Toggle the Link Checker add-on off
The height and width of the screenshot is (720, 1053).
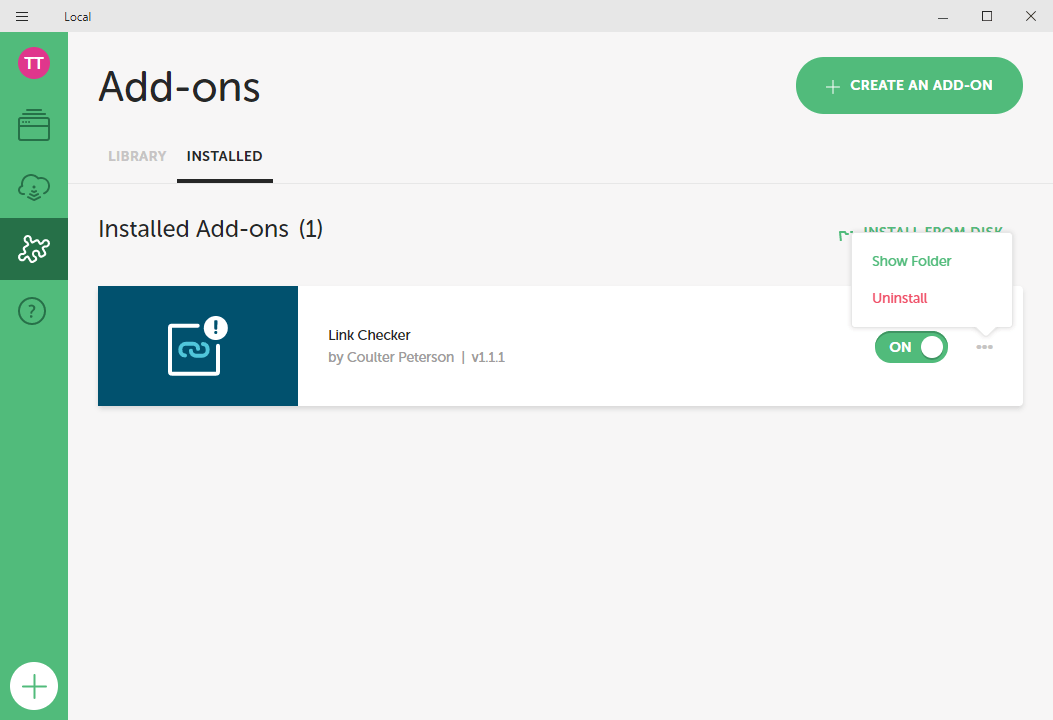[911, 347]
